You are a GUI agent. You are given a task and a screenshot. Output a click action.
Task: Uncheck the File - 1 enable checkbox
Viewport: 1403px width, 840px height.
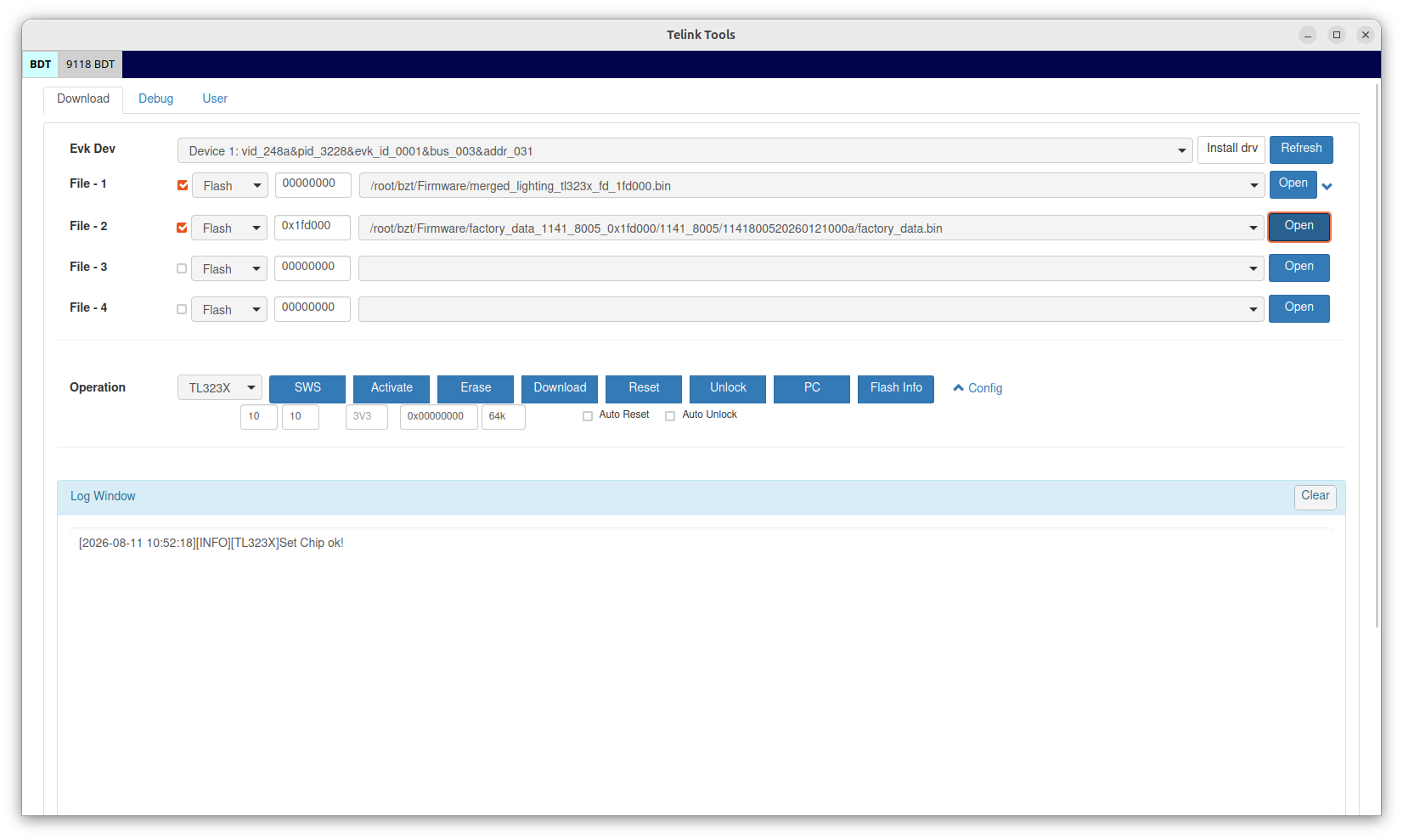click(183, 185)
